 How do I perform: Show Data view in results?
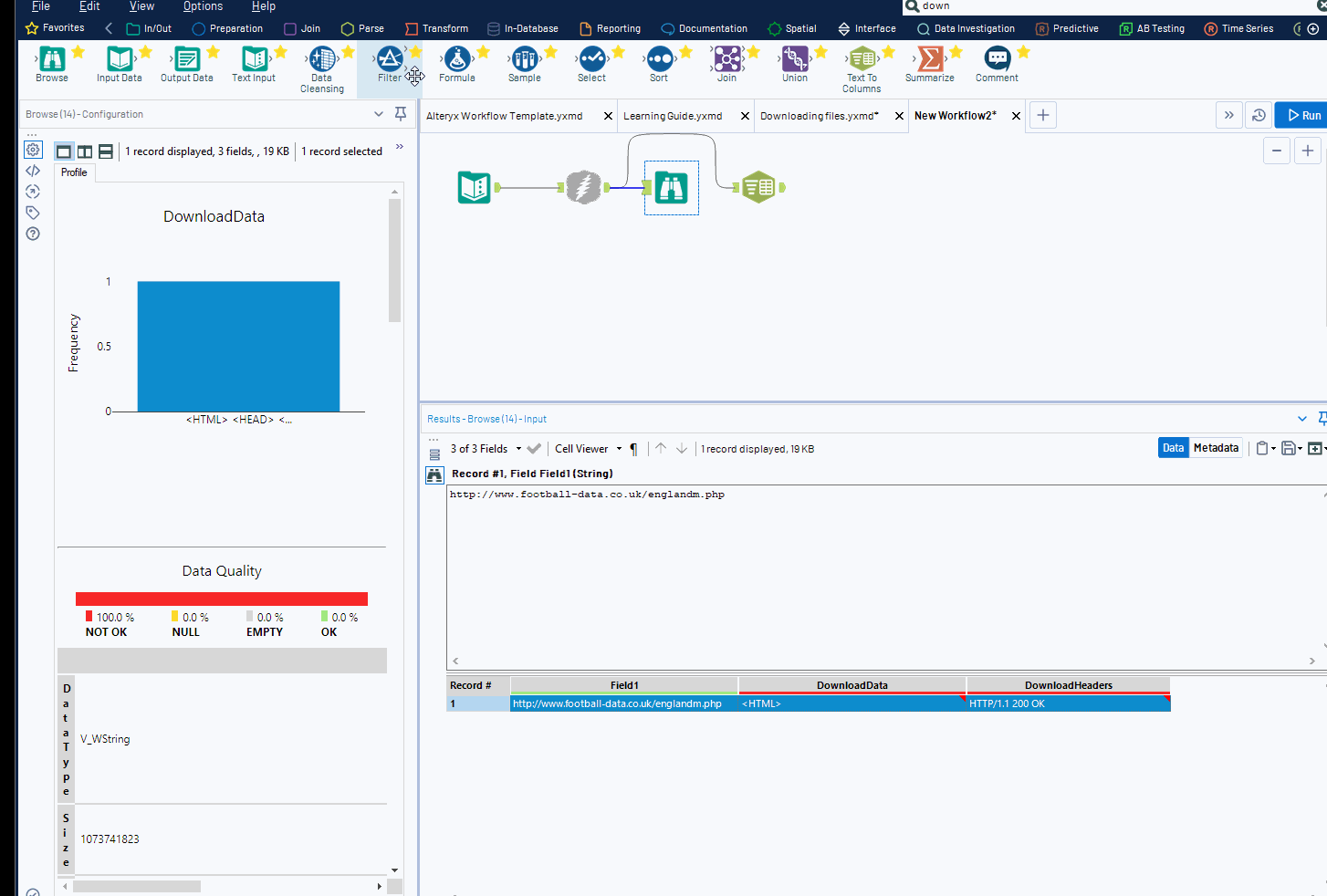[x=1174, y=448]
